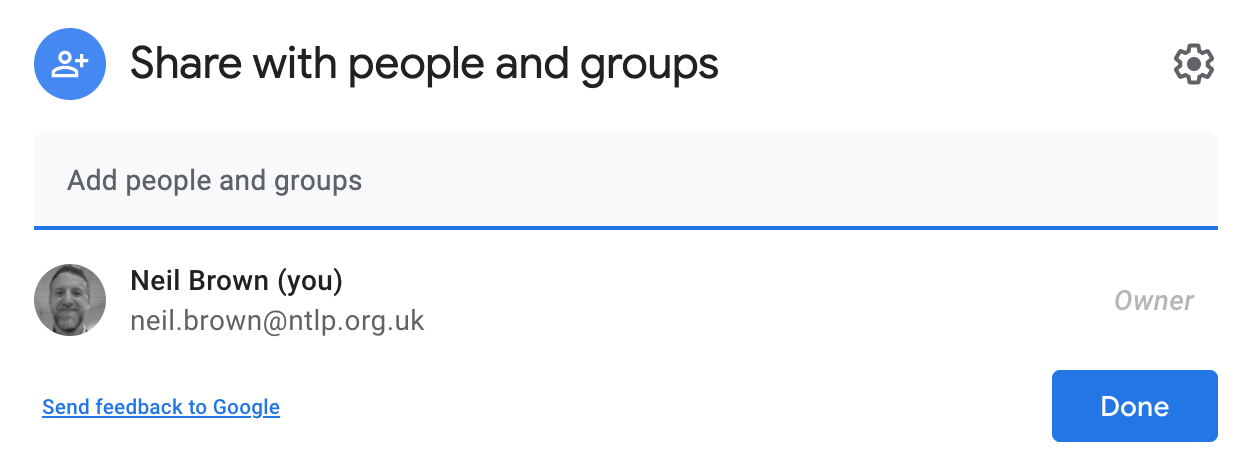Click the Done button
This screenshot has height=460, width=1252.
tap(1135, 406)
